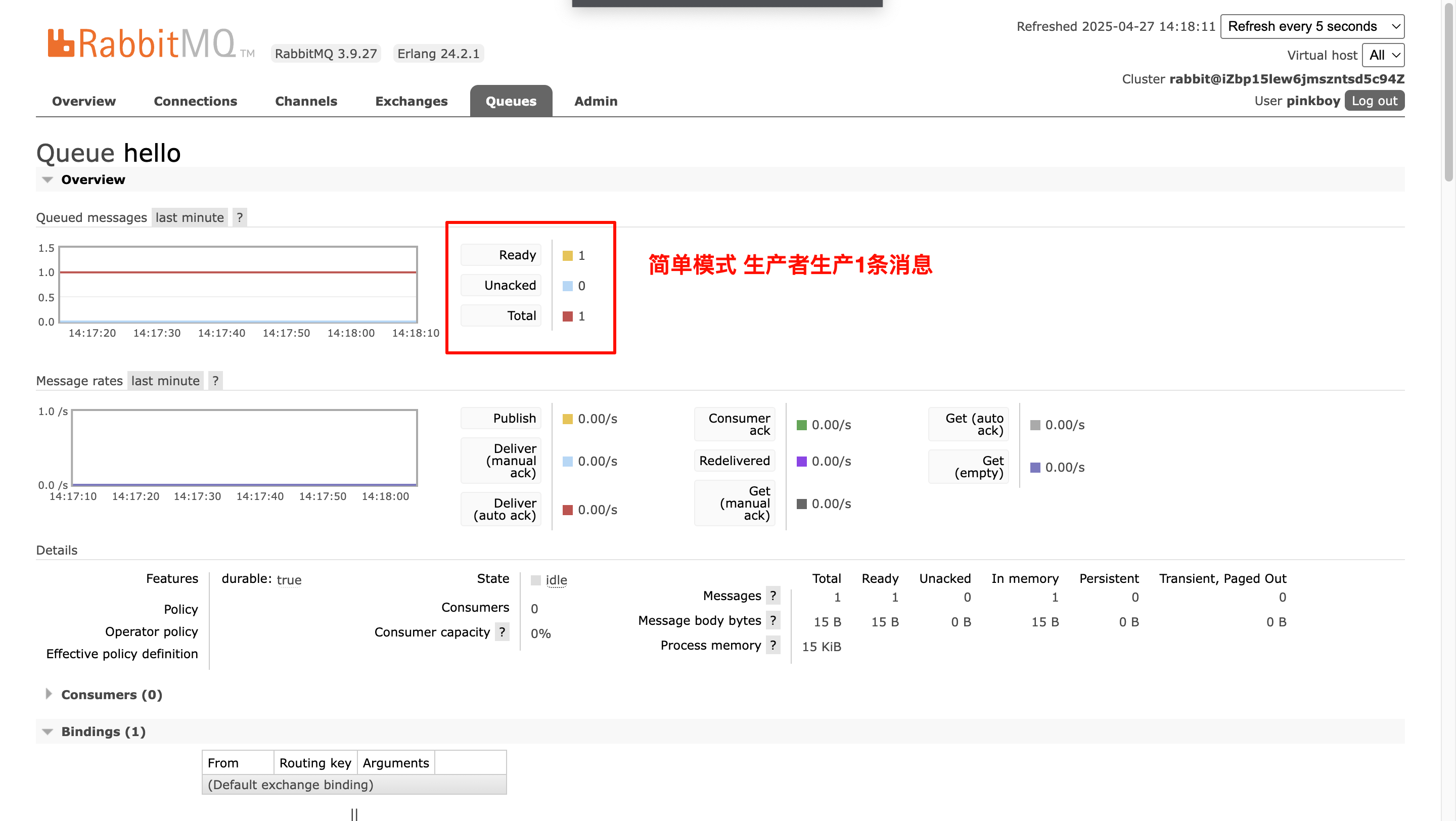Change Queued messages last minute range
This screenshot has width=1456, height=821.
[x=190, y=217]
